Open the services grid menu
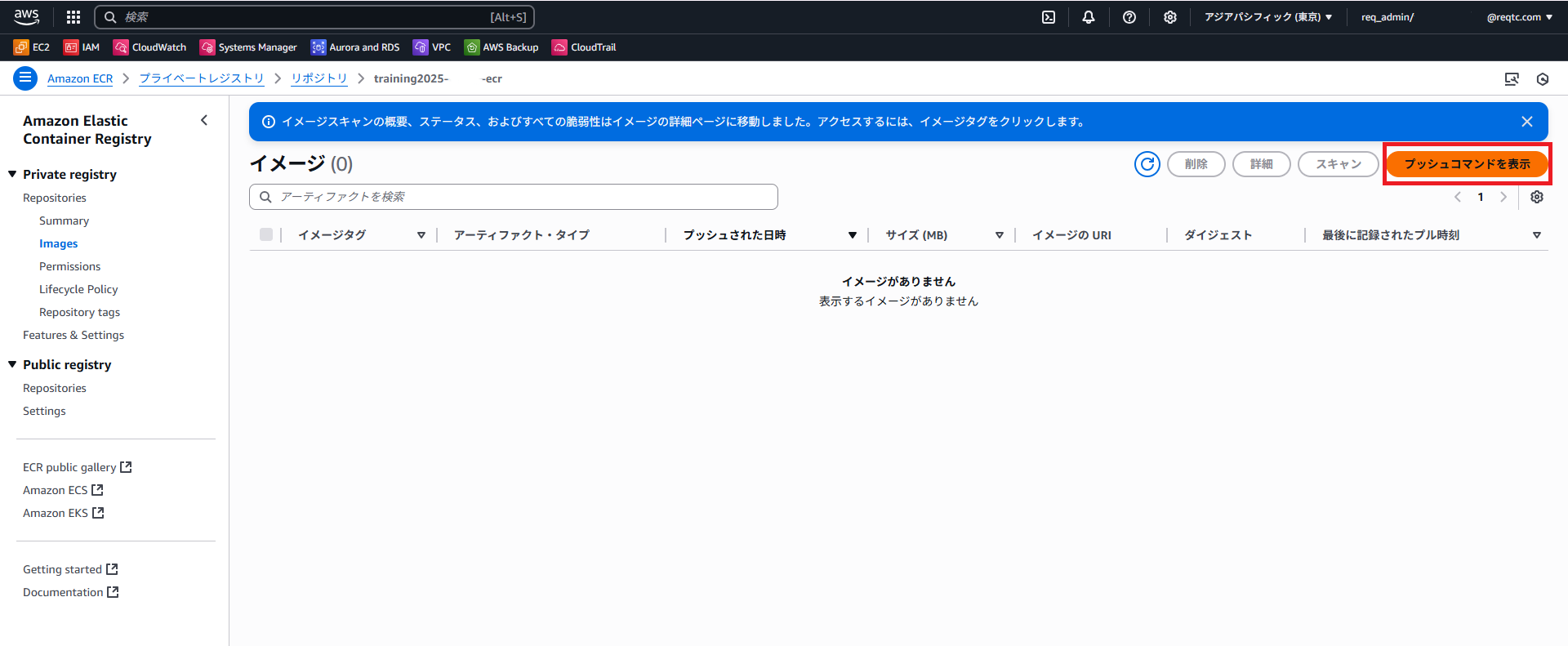The image size is (1568, 646). click(73, 17)
